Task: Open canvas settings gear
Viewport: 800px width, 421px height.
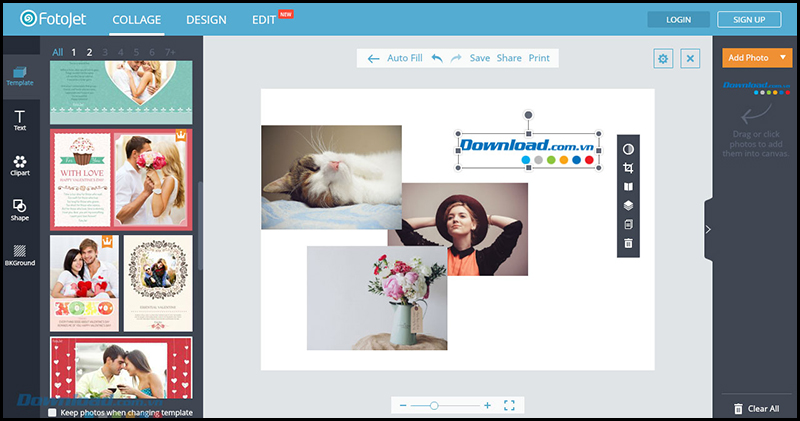Action: coord(663,59)
